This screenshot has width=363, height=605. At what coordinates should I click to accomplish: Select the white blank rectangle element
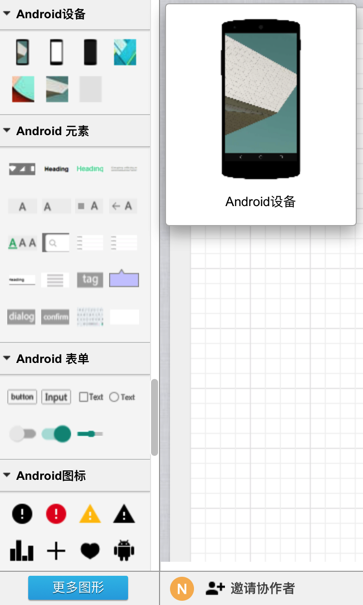click(x=124, y=317)
